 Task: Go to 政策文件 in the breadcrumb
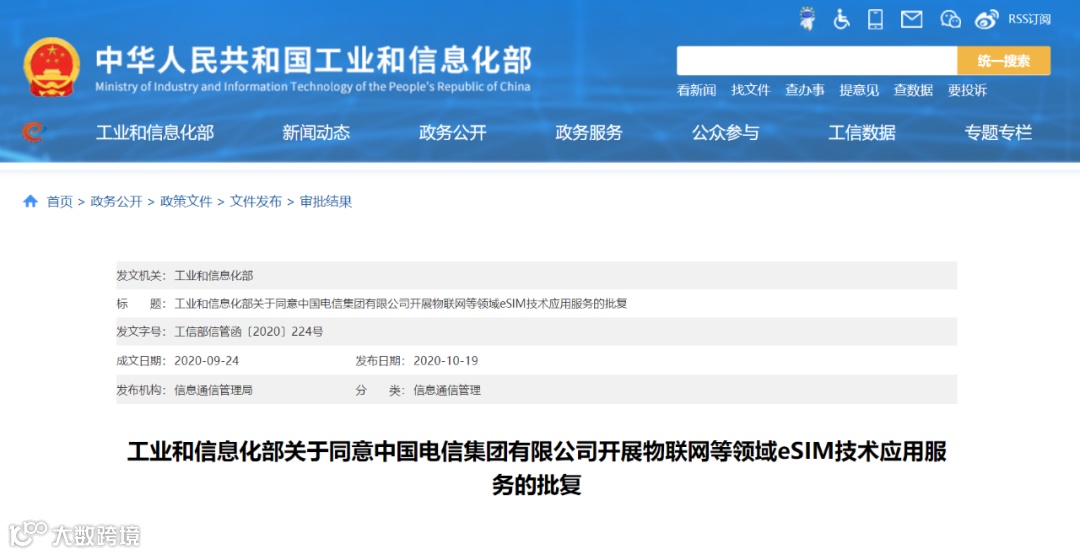click(186, 201)
